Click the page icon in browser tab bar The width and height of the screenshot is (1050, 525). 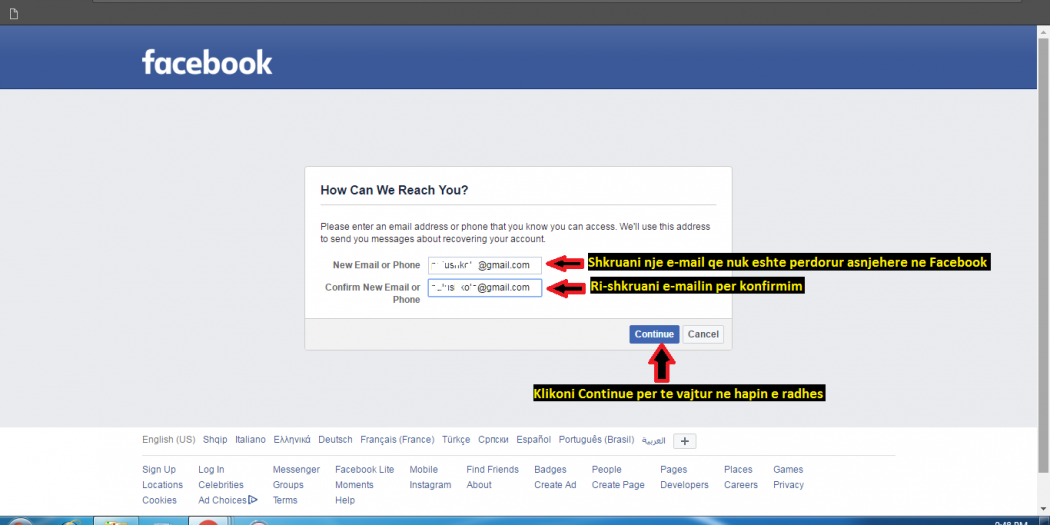13,14
